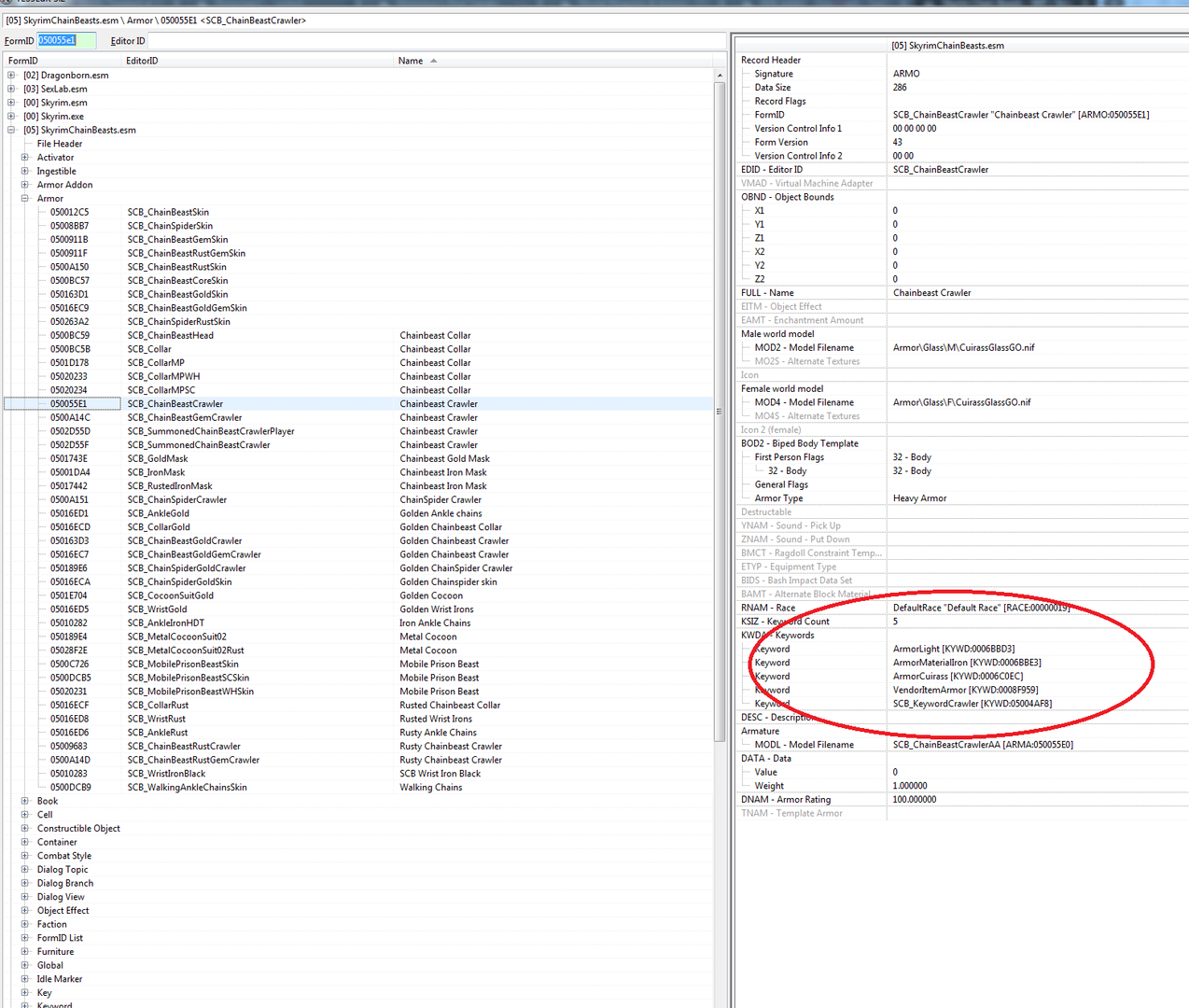The height and width of the screenshot is (1008, 1189).
Task: Select record SCB_WristIronBlack
Action: pos(166,774)
